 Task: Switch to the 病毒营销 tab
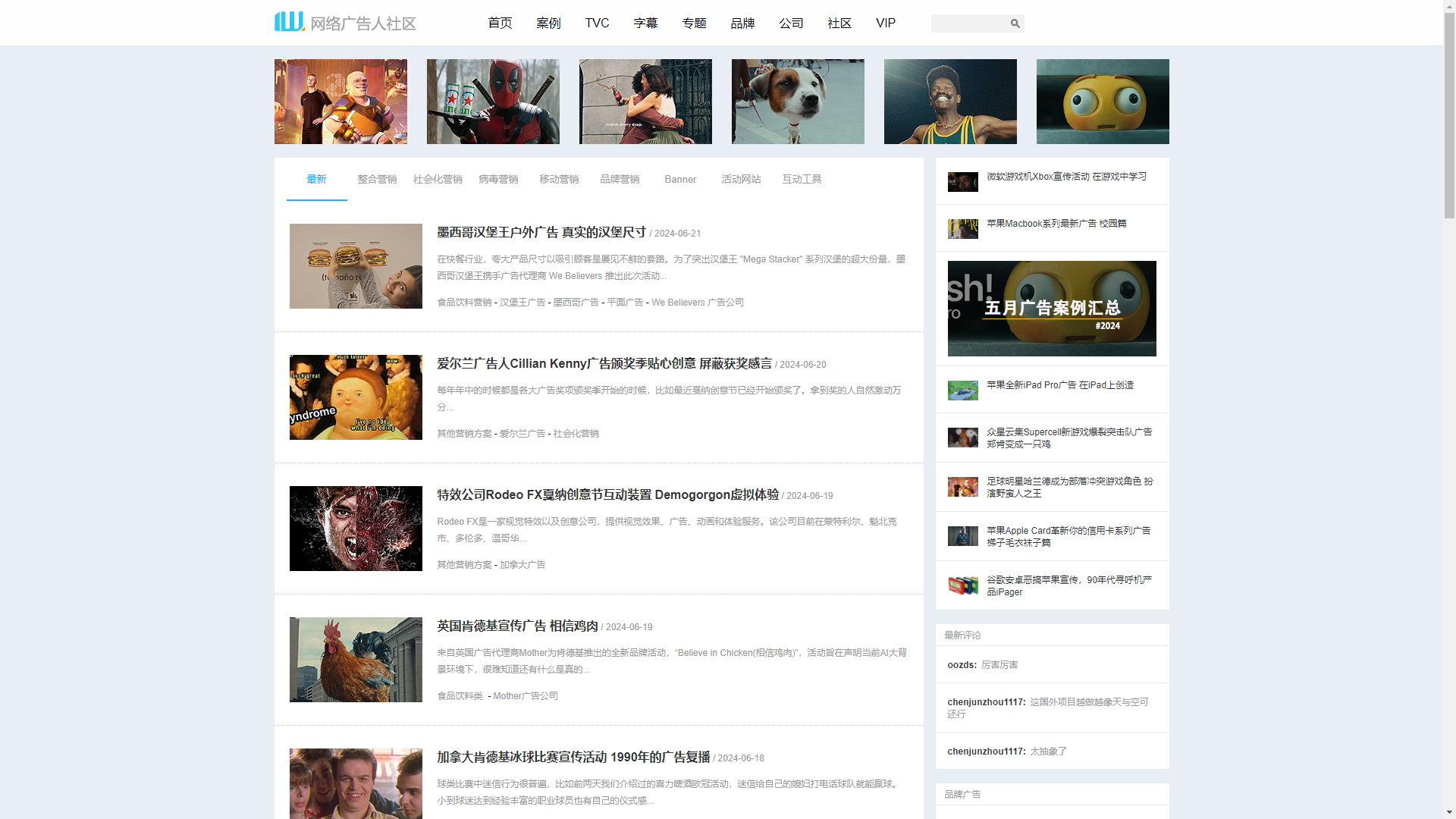point(498,179)
